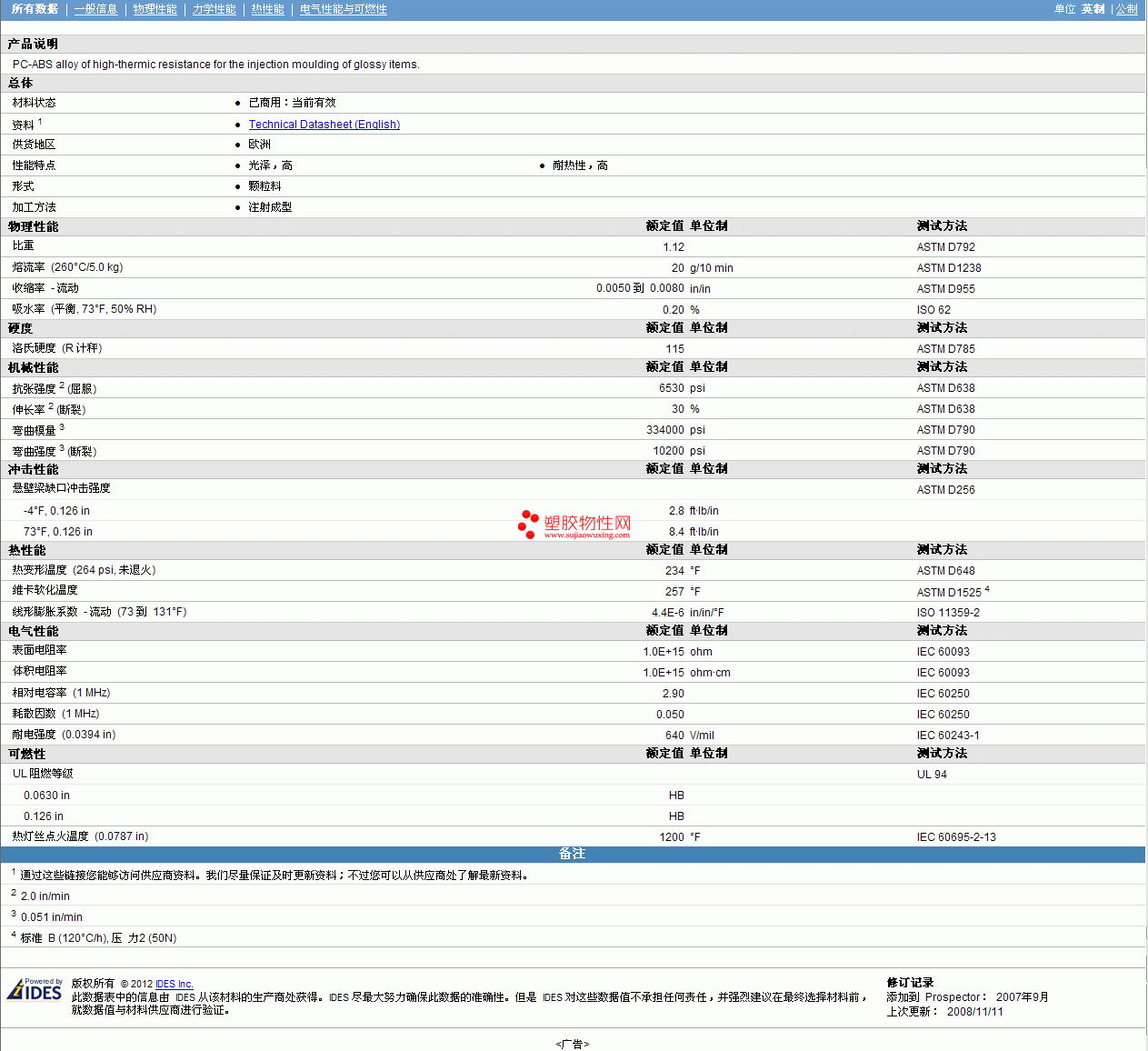Select IEC 60243-1 test method

point(948,736)
